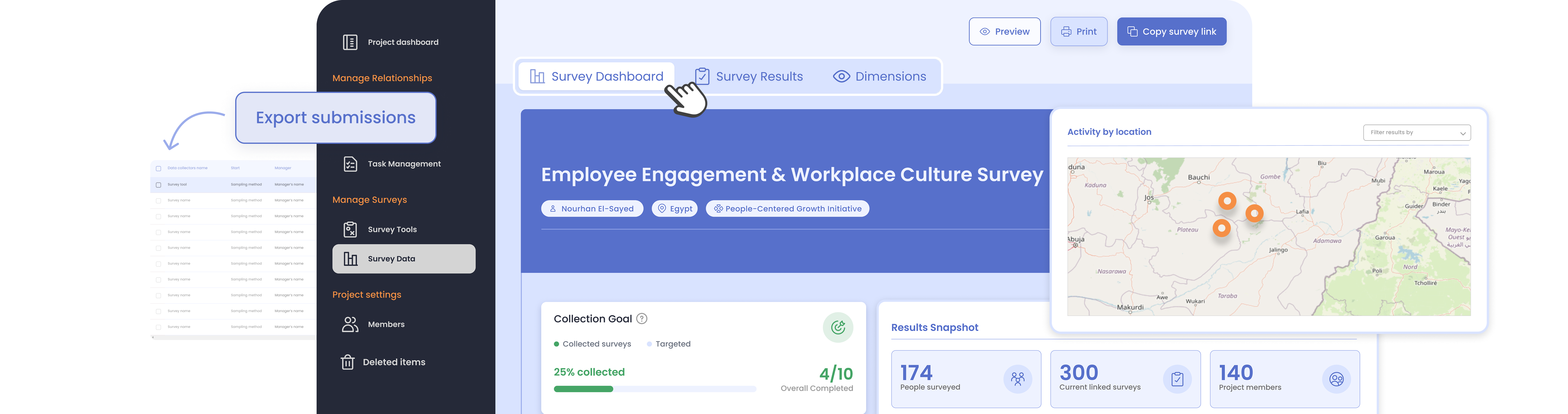This screenshot has width=1568, height=414.
Task: Click the Copy survey link button
Action: 1171,31
